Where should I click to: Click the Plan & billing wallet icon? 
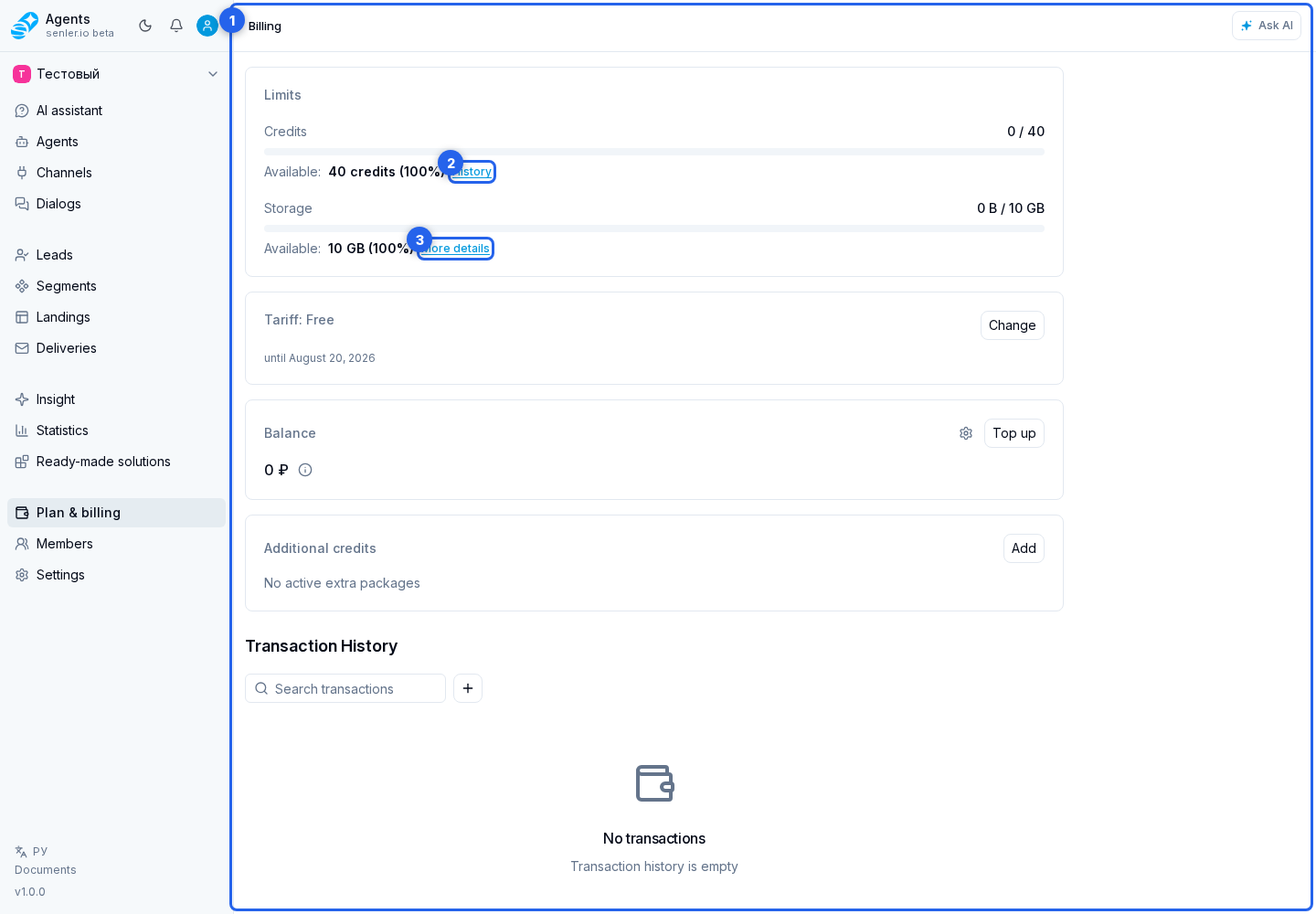click(x=22, y=513)
